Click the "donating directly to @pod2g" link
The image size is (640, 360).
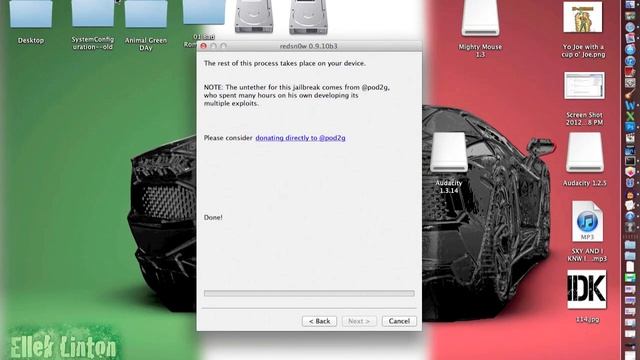tap(300, 138)
